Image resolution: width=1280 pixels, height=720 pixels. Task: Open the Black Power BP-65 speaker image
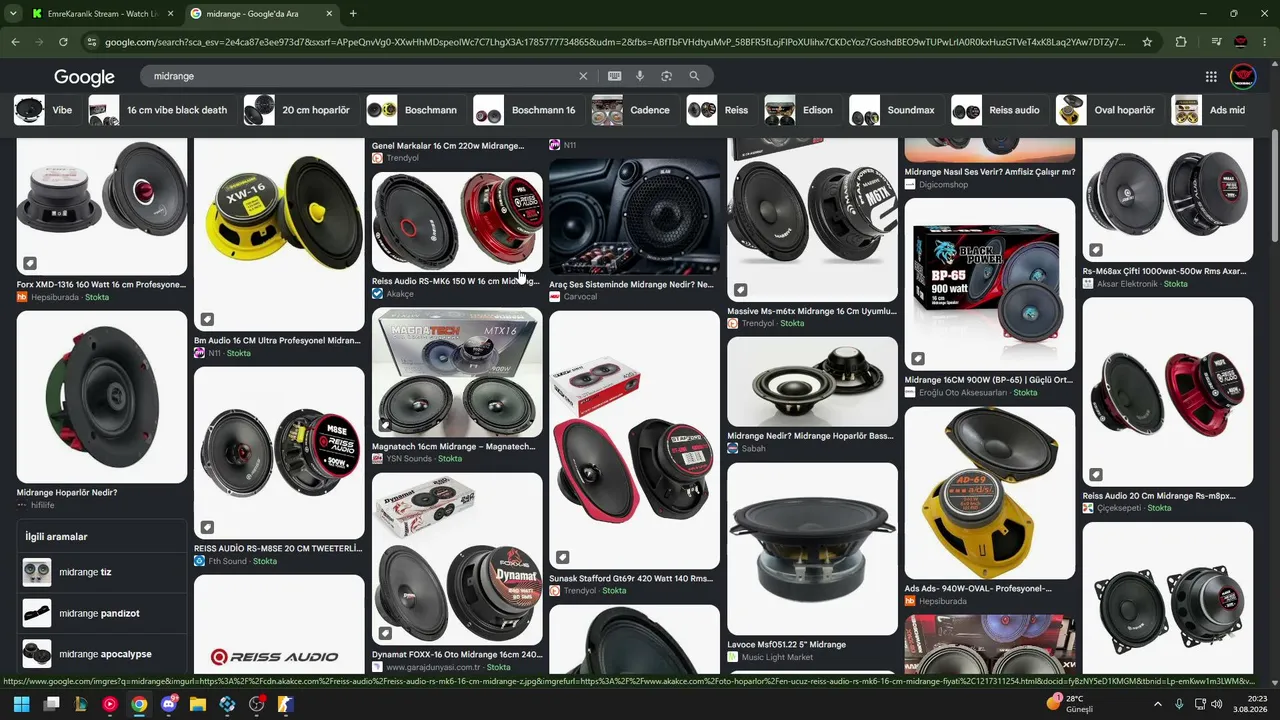(x=990, y=284)
